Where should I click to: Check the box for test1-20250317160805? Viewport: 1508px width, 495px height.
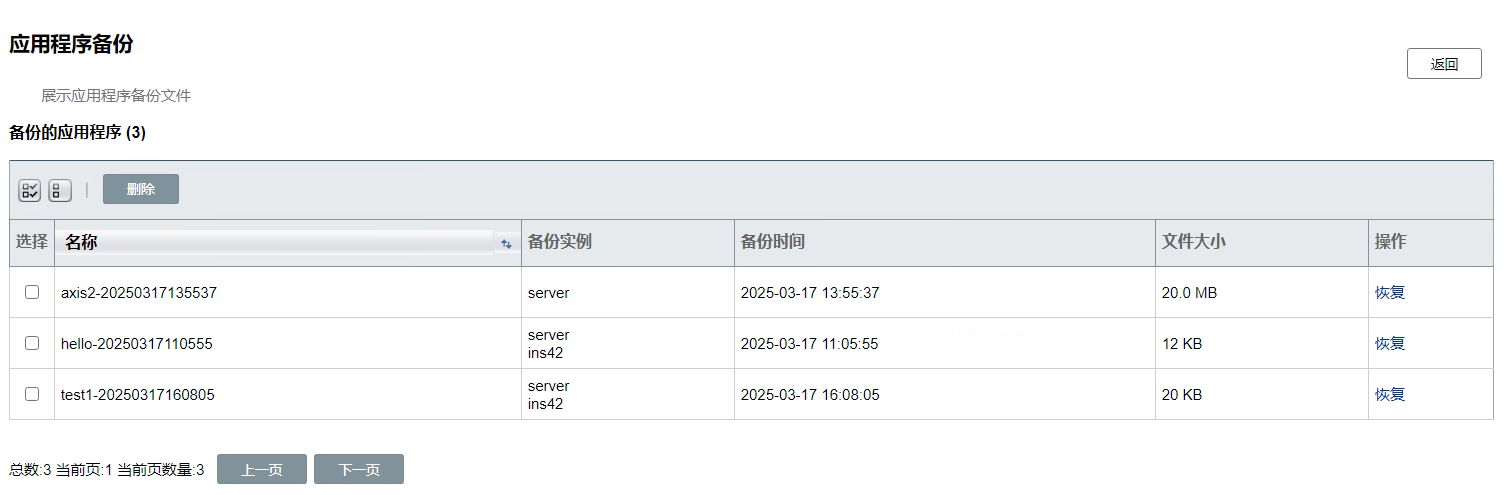[32, 394]
